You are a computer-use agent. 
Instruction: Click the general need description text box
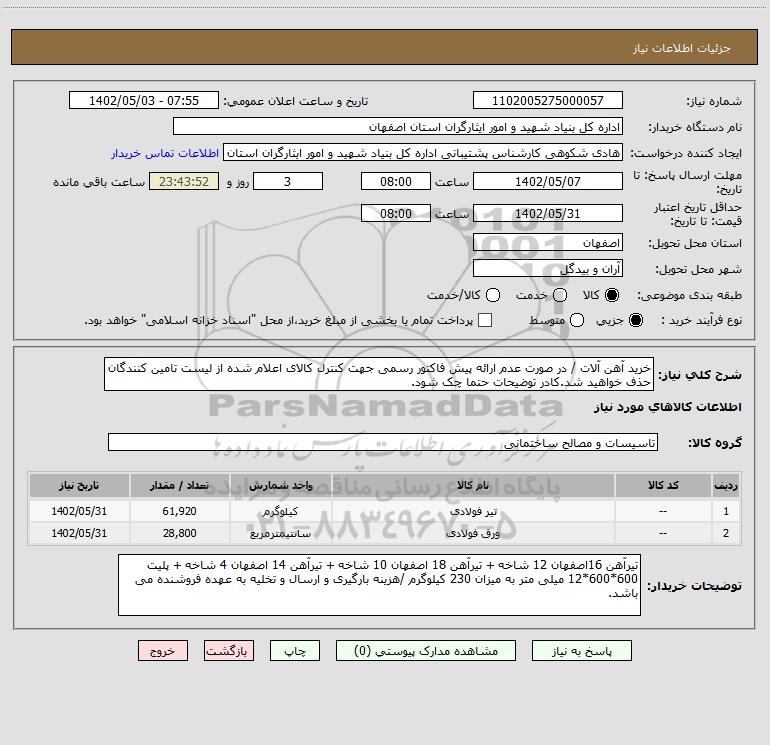pyautogui.click(x=379, y=375)
